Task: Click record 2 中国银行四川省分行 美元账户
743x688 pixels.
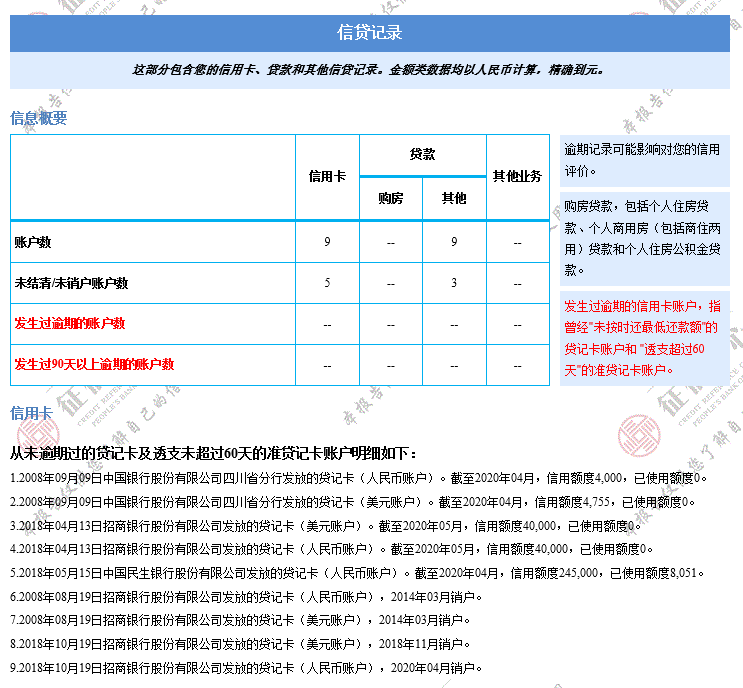Action: 353,502
